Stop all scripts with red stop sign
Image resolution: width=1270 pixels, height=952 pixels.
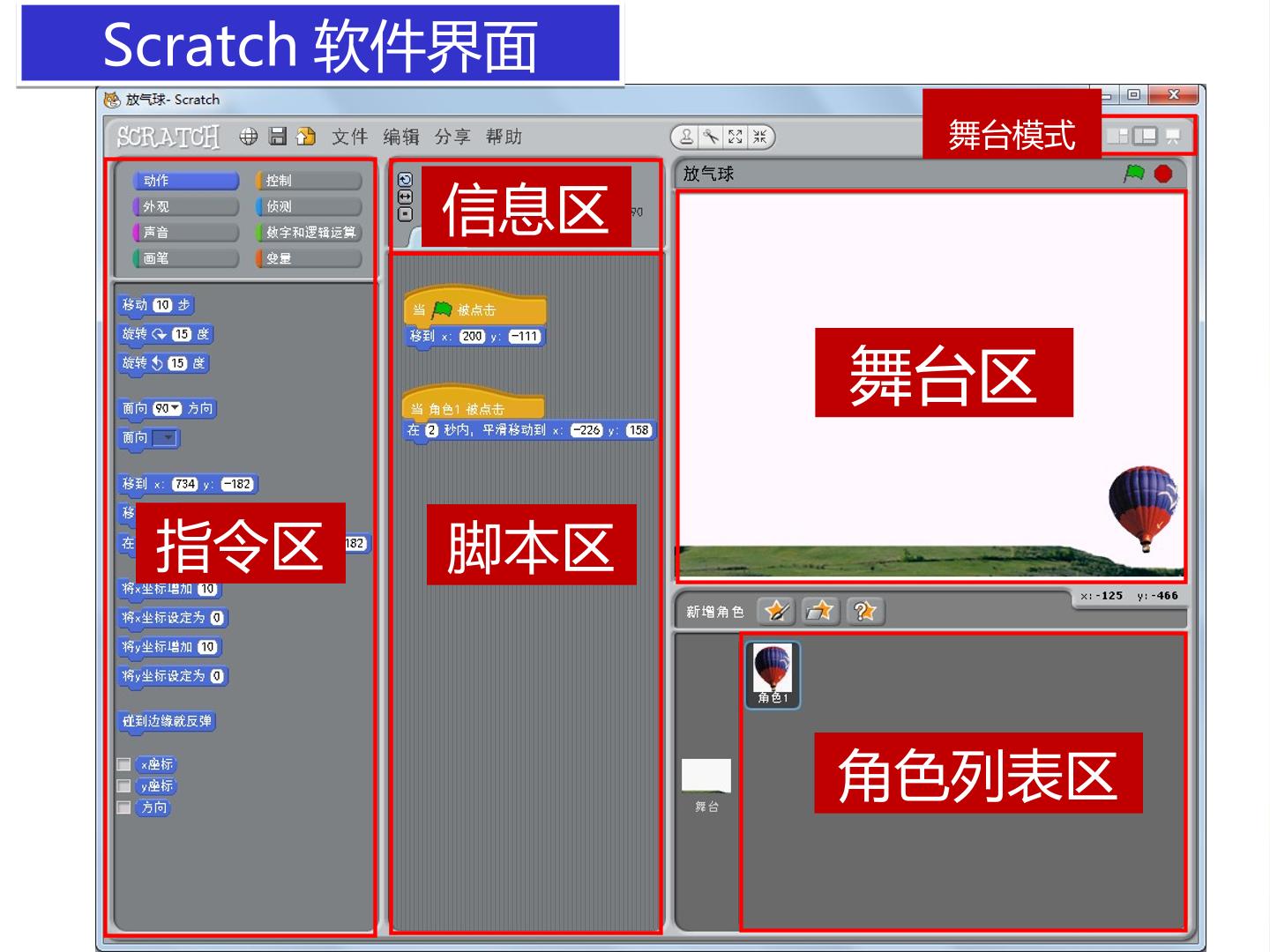click(1163, 174)
